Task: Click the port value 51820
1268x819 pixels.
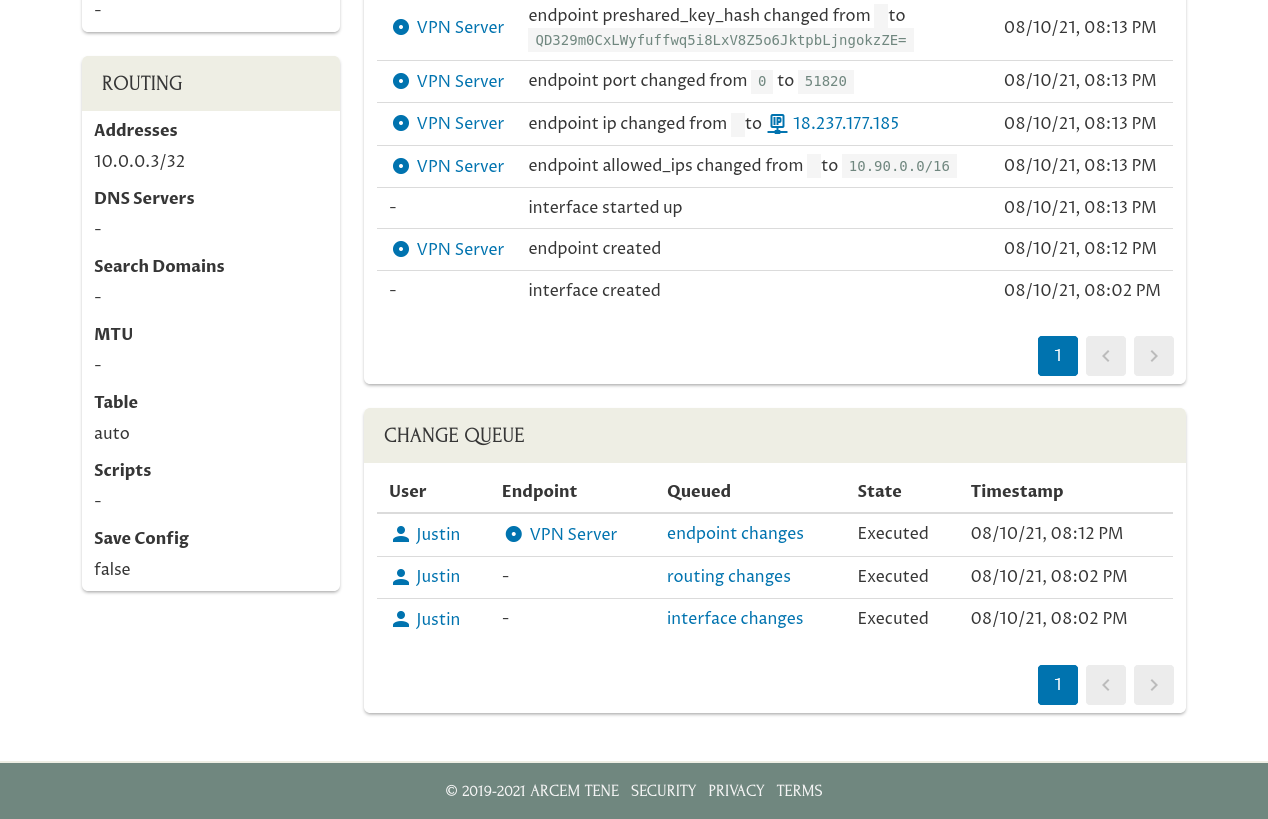Action: click(826, 82)
